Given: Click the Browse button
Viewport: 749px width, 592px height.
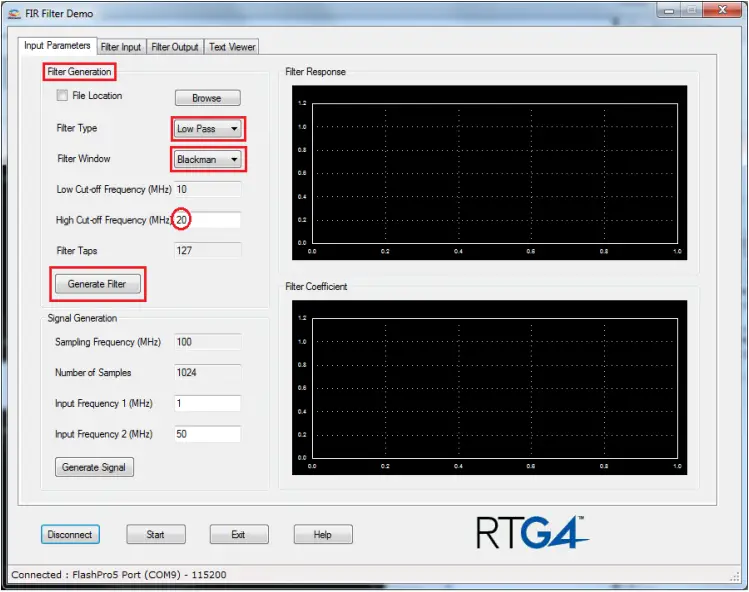Looking at the screenshot, I should coord(207,98).
